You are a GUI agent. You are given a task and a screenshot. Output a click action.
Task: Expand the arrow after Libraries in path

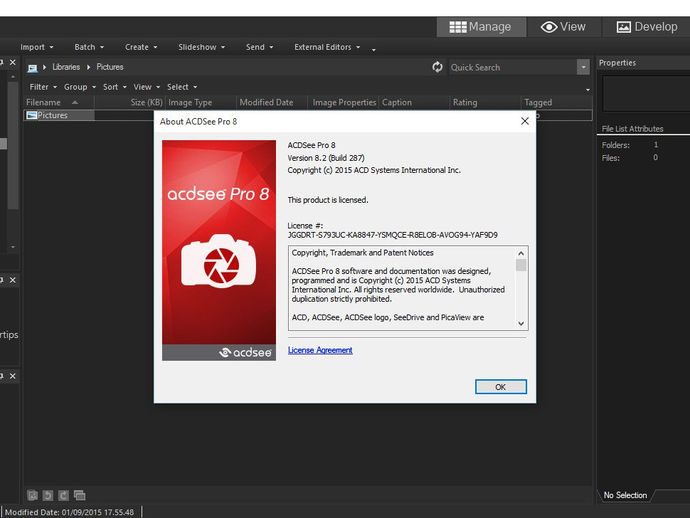click(x=88, y=67)
